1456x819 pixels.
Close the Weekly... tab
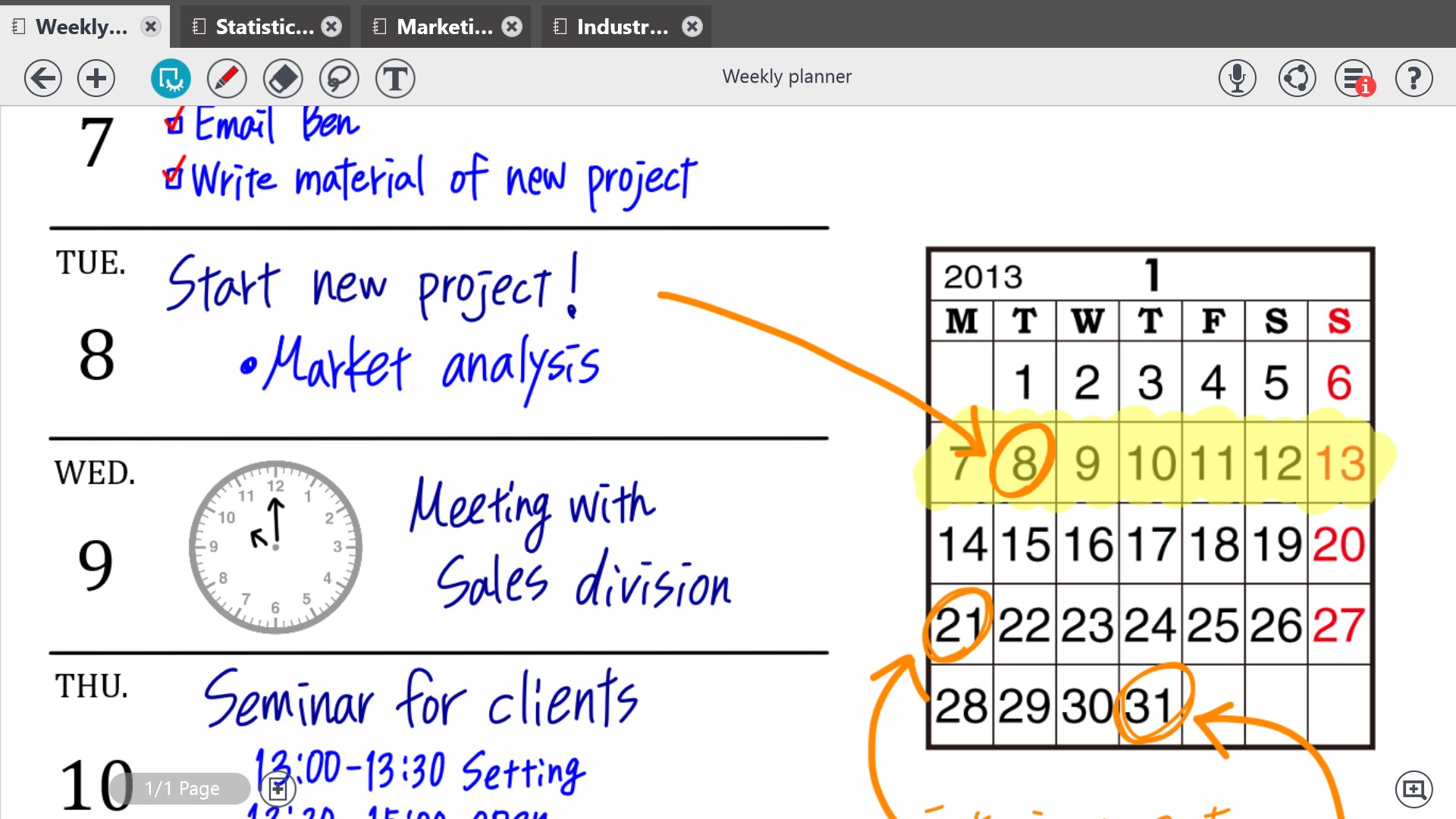pyautogui.click(x=151, y=27)
